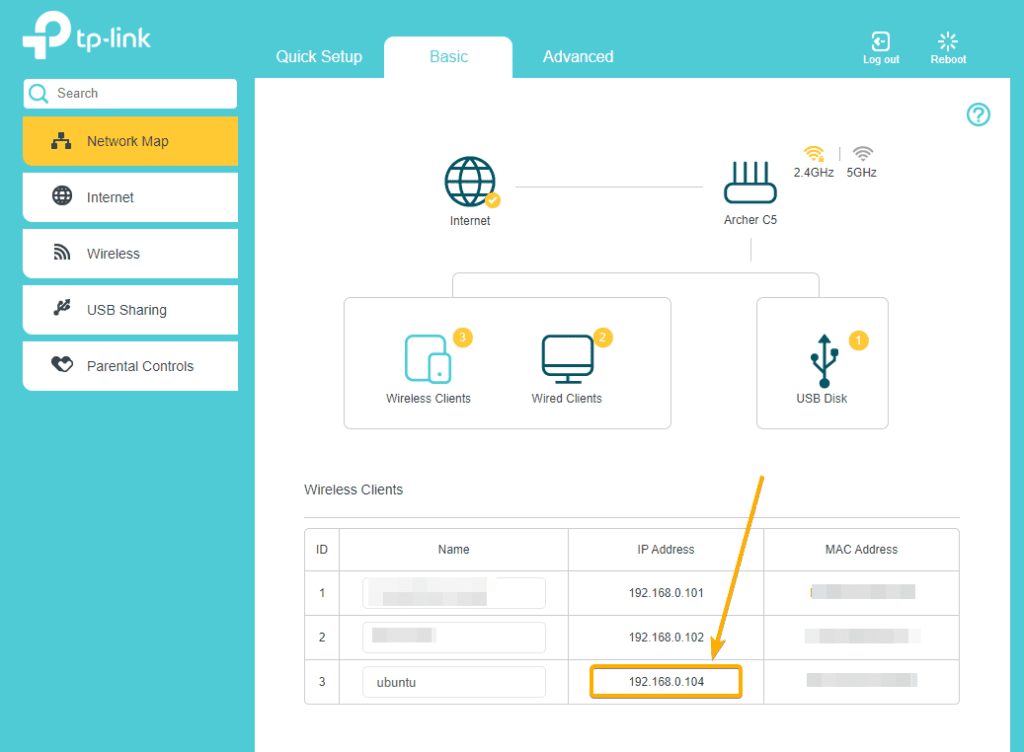Switch to the Quick Setup tab
Image resolution: width=1024 pixels, height=752 pixels.
coord(319,57)
